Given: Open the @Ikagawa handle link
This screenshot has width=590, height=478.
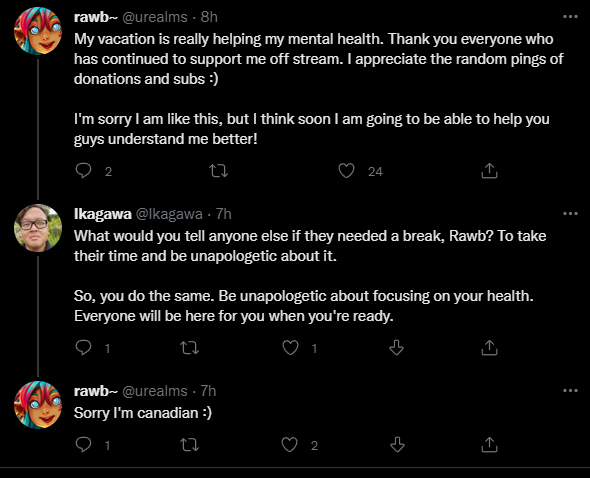Looking at the screenshot, I should [169, 214].
